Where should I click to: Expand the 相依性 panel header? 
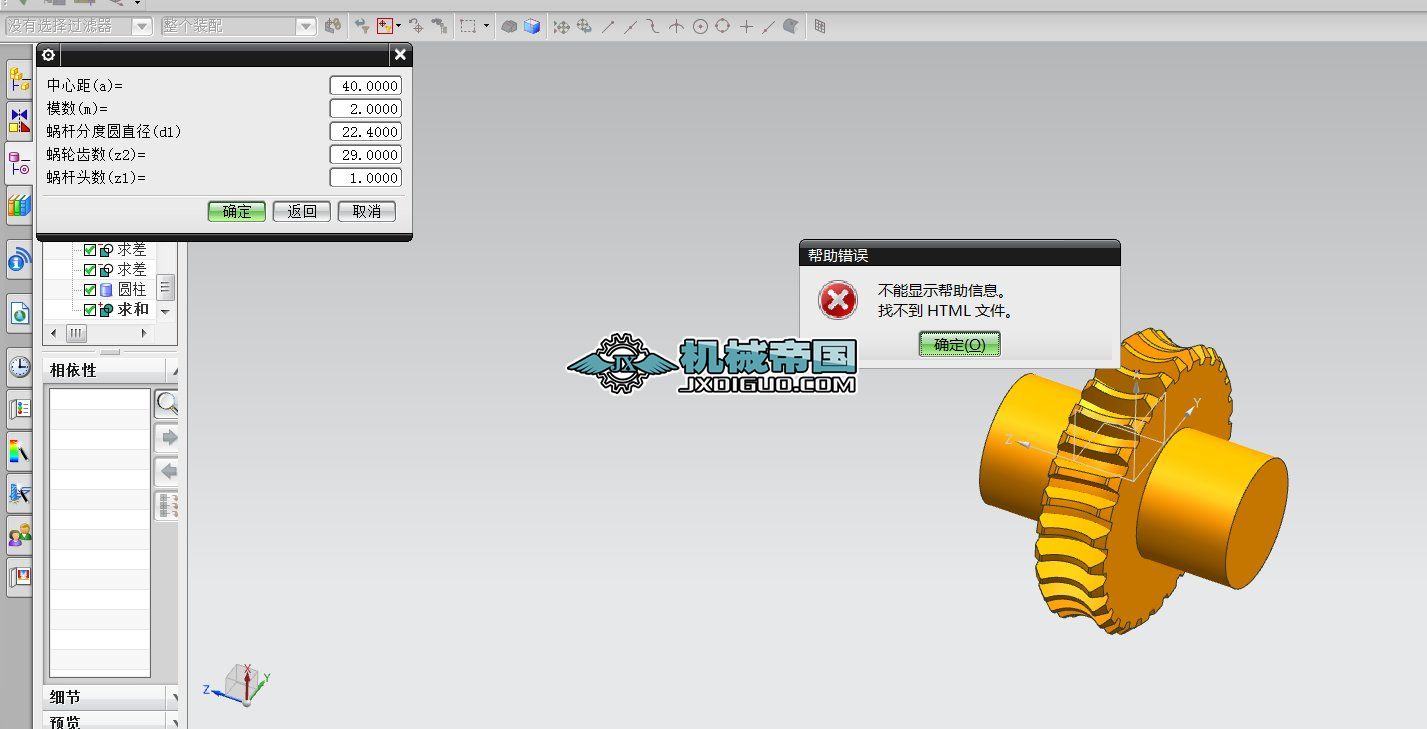[x=110, y=370]
